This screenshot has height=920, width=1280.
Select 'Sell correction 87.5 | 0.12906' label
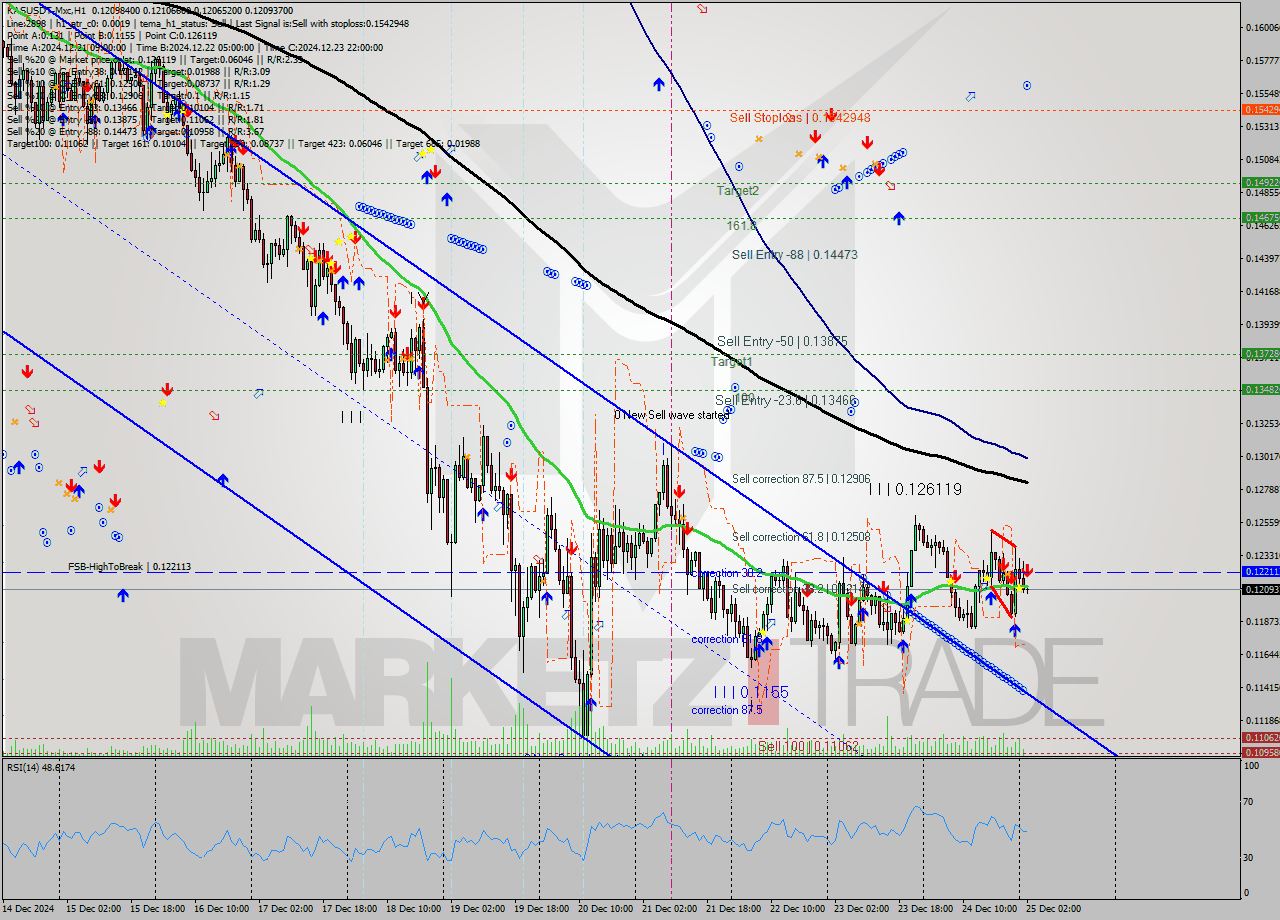click(x=801, y=479)
